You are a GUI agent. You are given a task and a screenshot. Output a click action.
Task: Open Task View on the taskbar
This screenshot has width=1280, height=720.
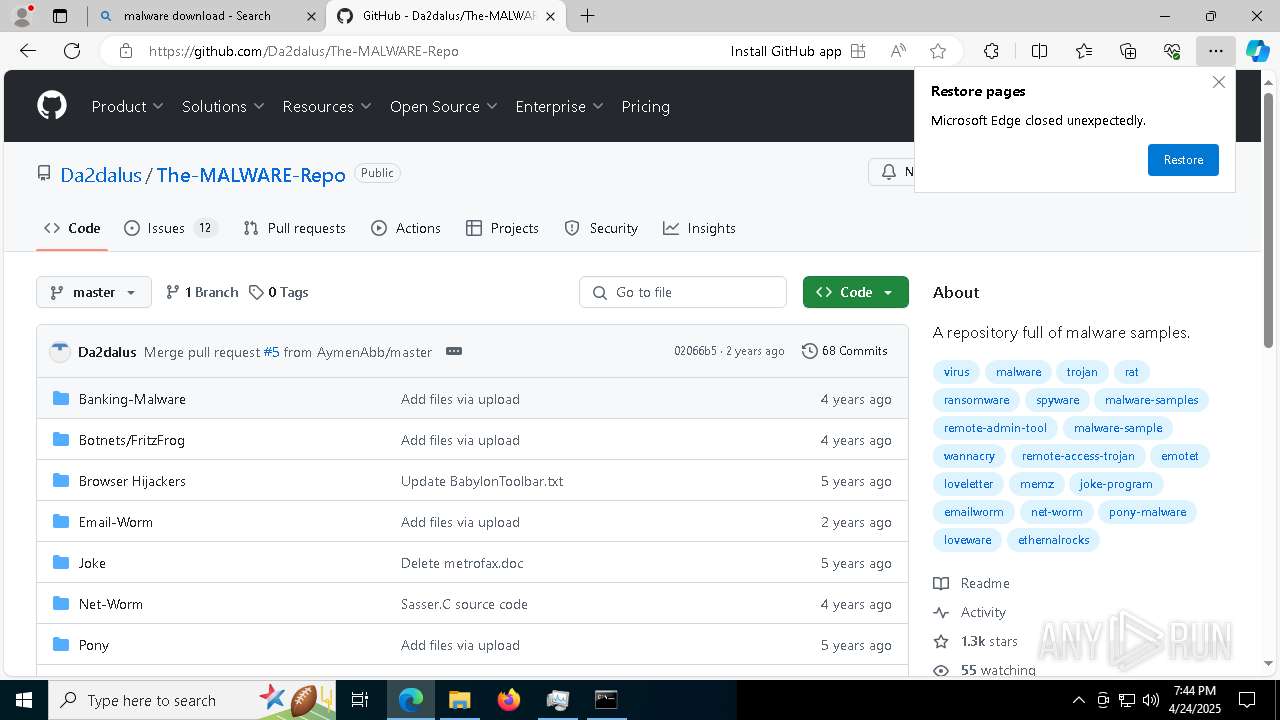click(x=361, y=700)
